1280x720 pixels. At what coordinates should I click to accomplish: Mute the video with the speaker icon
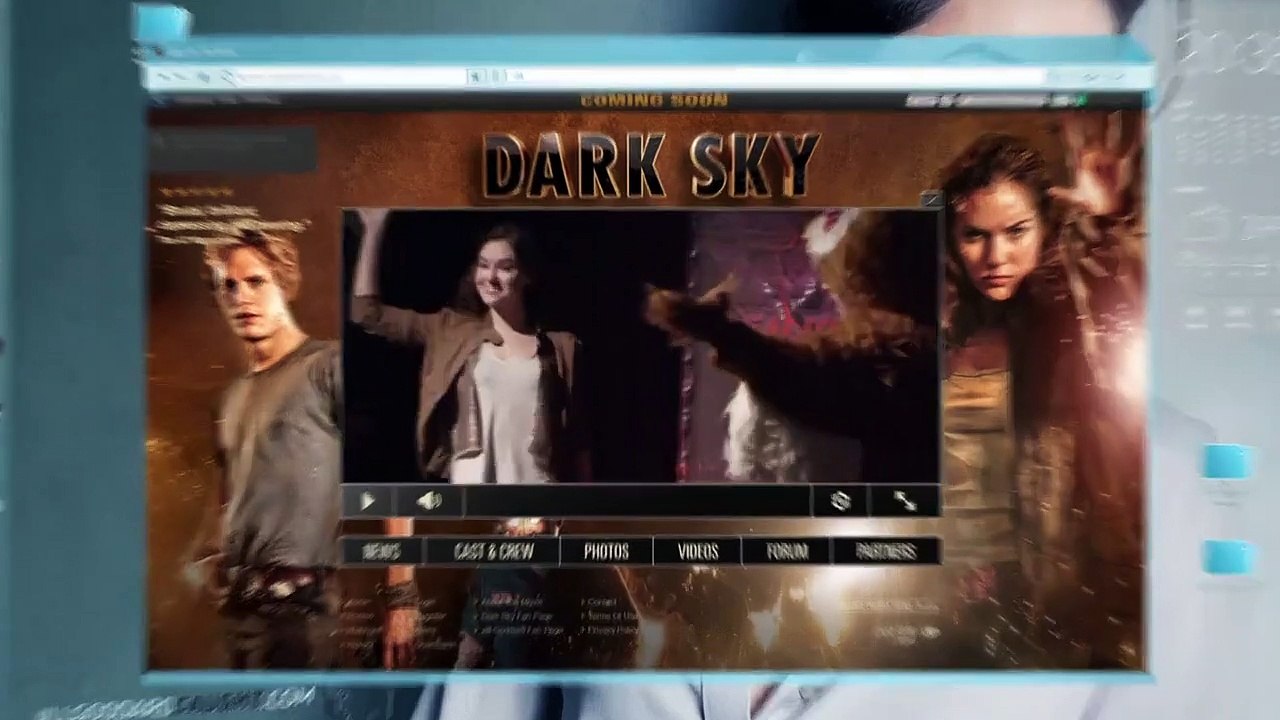[x=430, y=501]
